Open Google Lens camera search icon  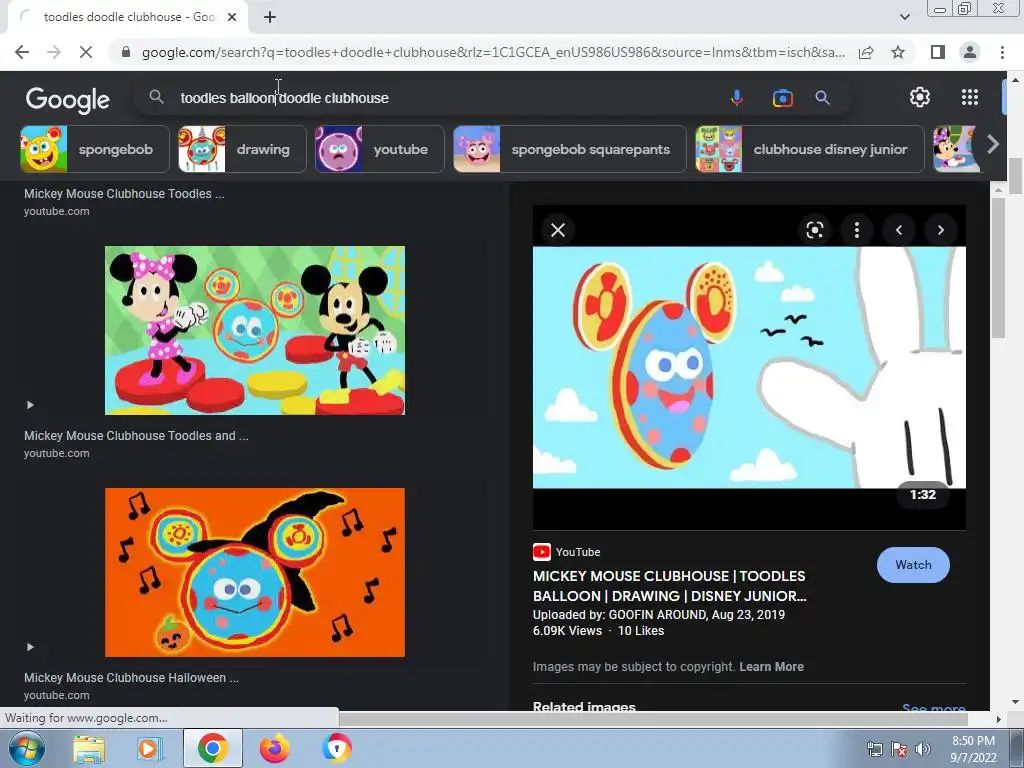point(782,98)
